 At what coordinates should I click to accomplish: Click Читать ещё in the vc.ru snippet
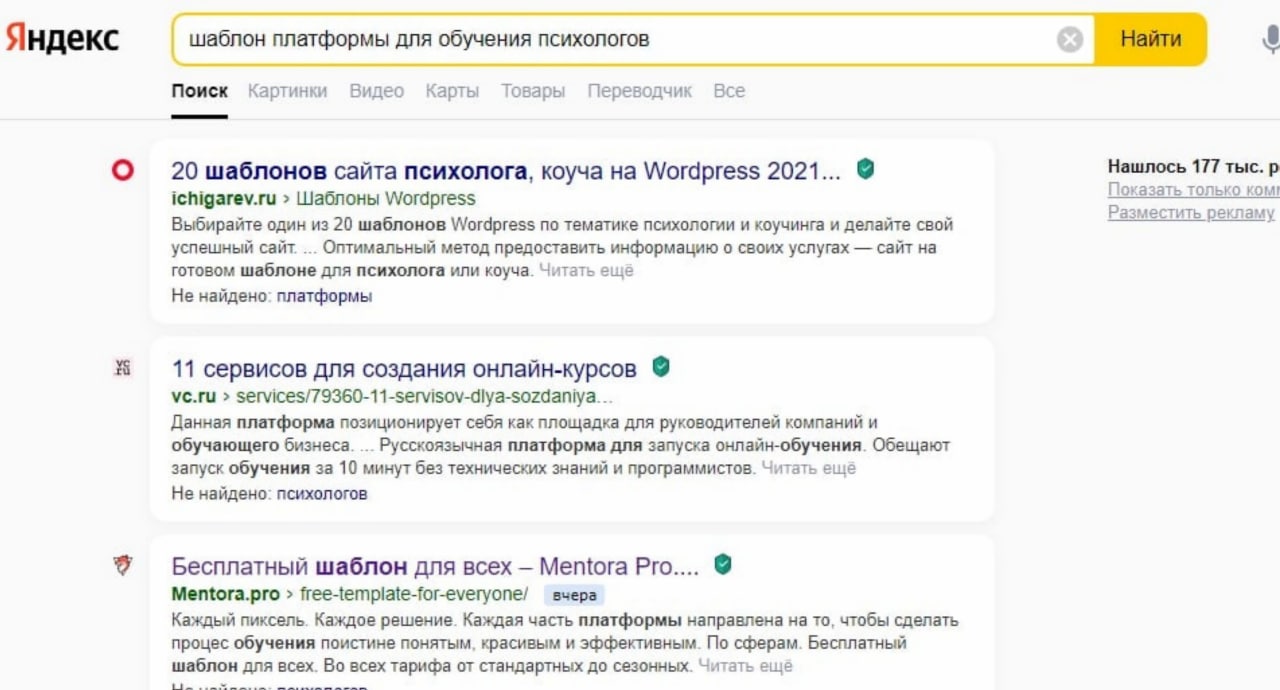click(809, 468)
